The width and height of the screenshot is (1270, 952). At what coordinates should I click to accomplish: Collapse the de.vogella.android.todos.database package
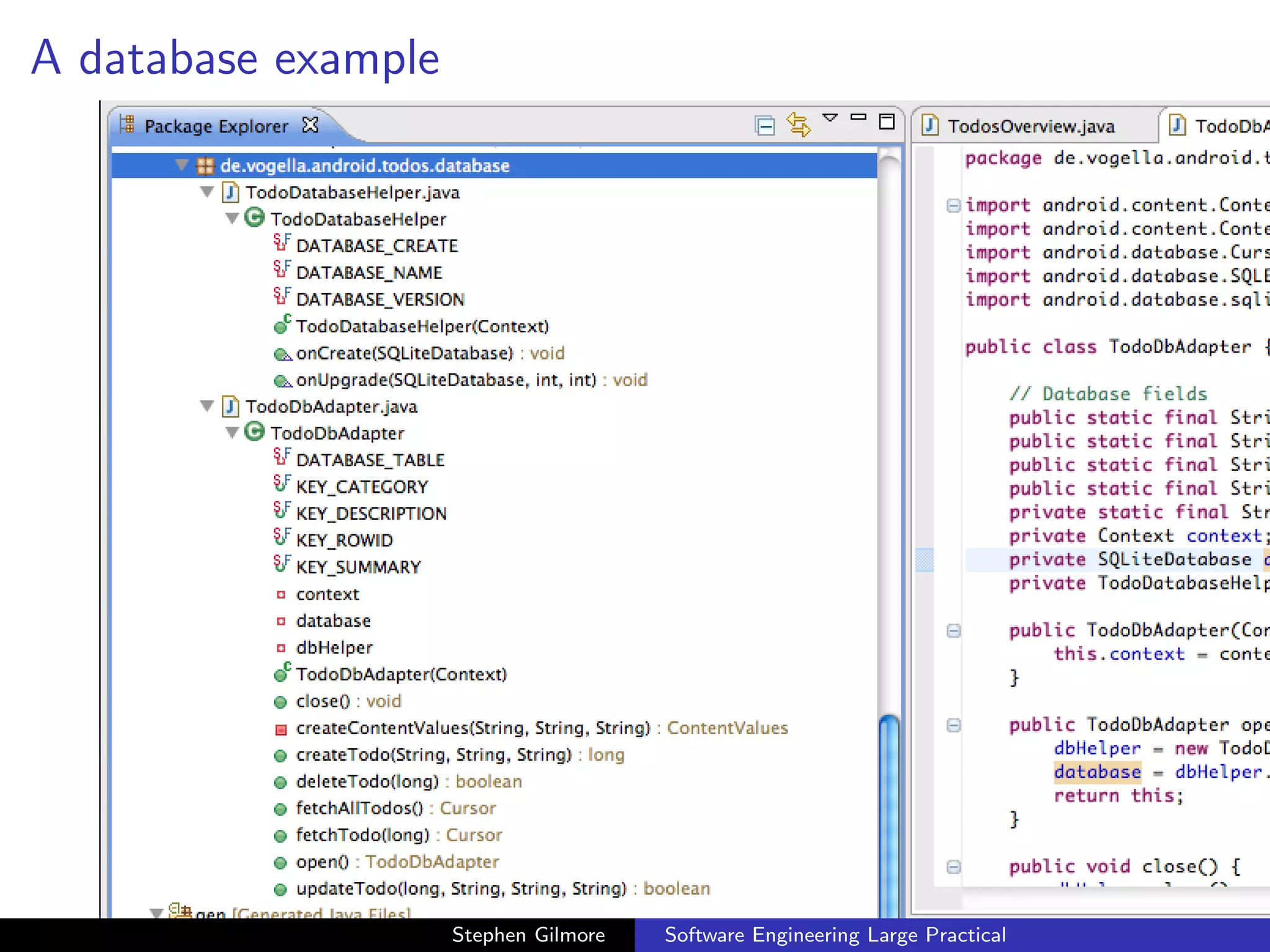(x=182, y=165)
